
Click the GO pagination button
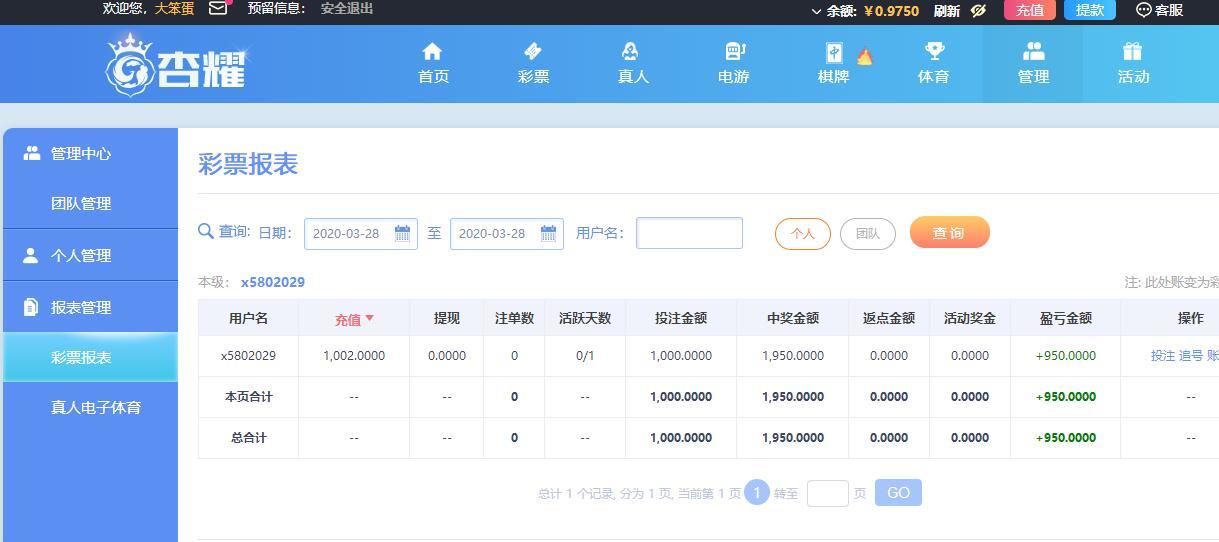898,493
